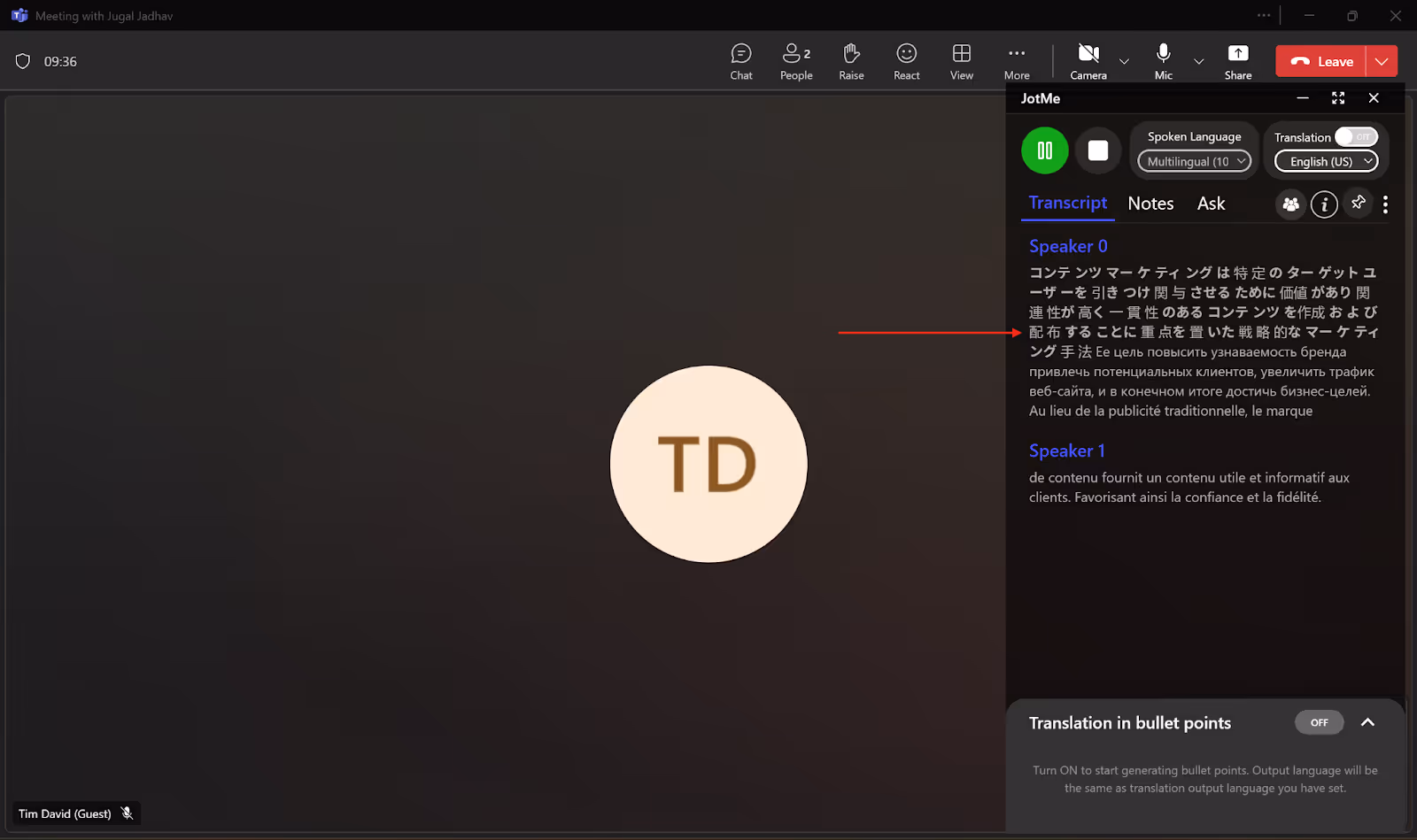The image size is (1417, 840).
Task: Click the red Leave button
Action: [x=1321, y=61]
